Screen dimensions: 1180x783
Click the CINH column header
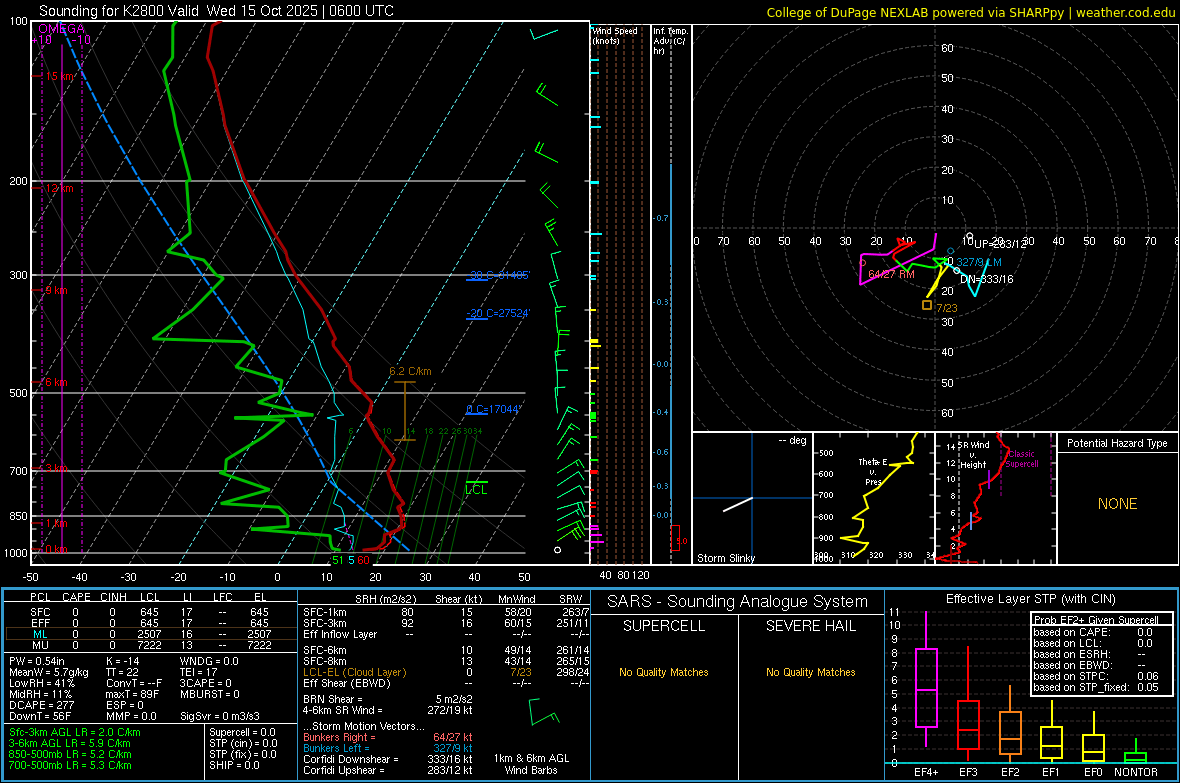113,597
